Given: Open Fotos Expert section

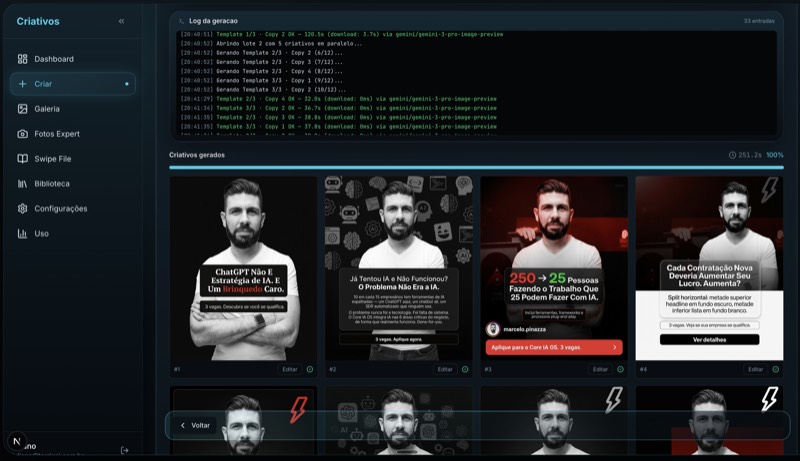Looking at the screenshot, I should coord(72,134).
